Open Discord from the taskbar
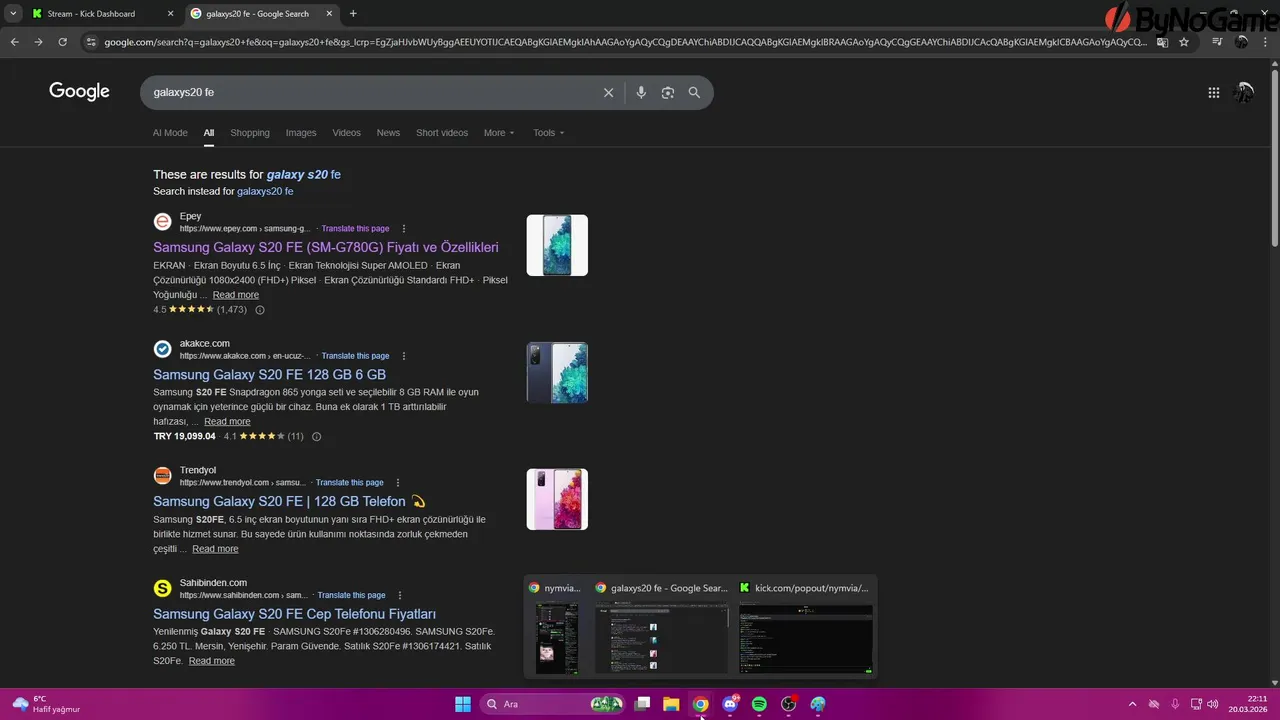This screenshot has width=1280, height=720. 730,704
